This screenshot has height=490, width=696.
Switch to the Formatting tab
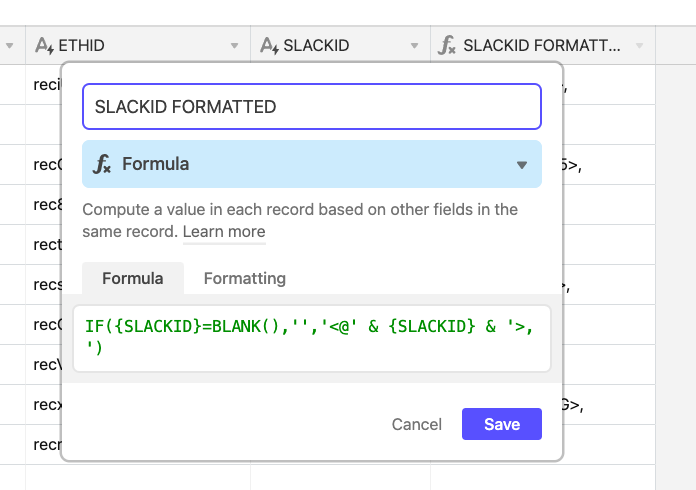click(245, 278)
